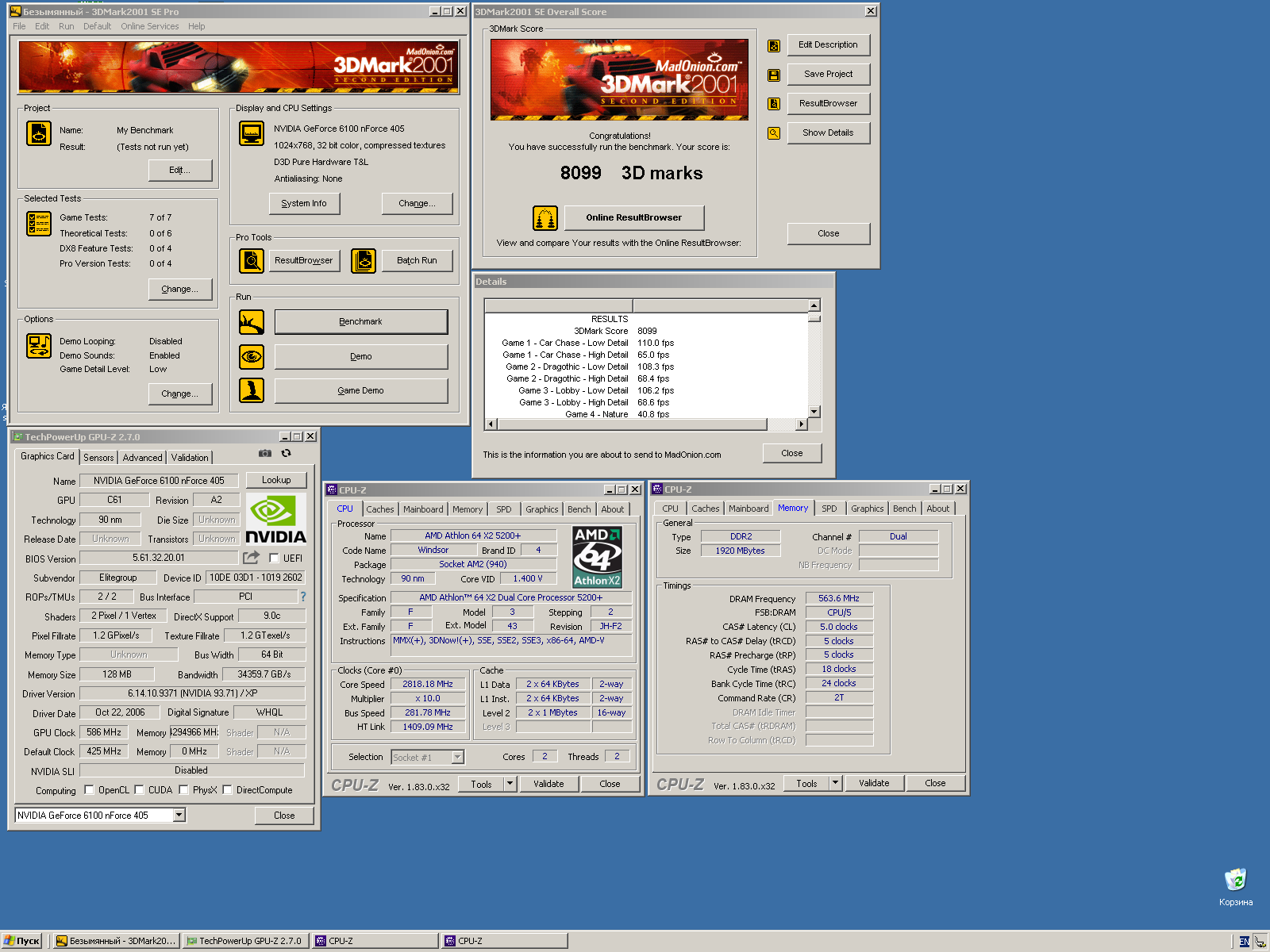Viewport: 1270px width, 952px height.
Task: Click the ResultBrowser magnifier icon in Pro Tools
Action: pos(252,260)
